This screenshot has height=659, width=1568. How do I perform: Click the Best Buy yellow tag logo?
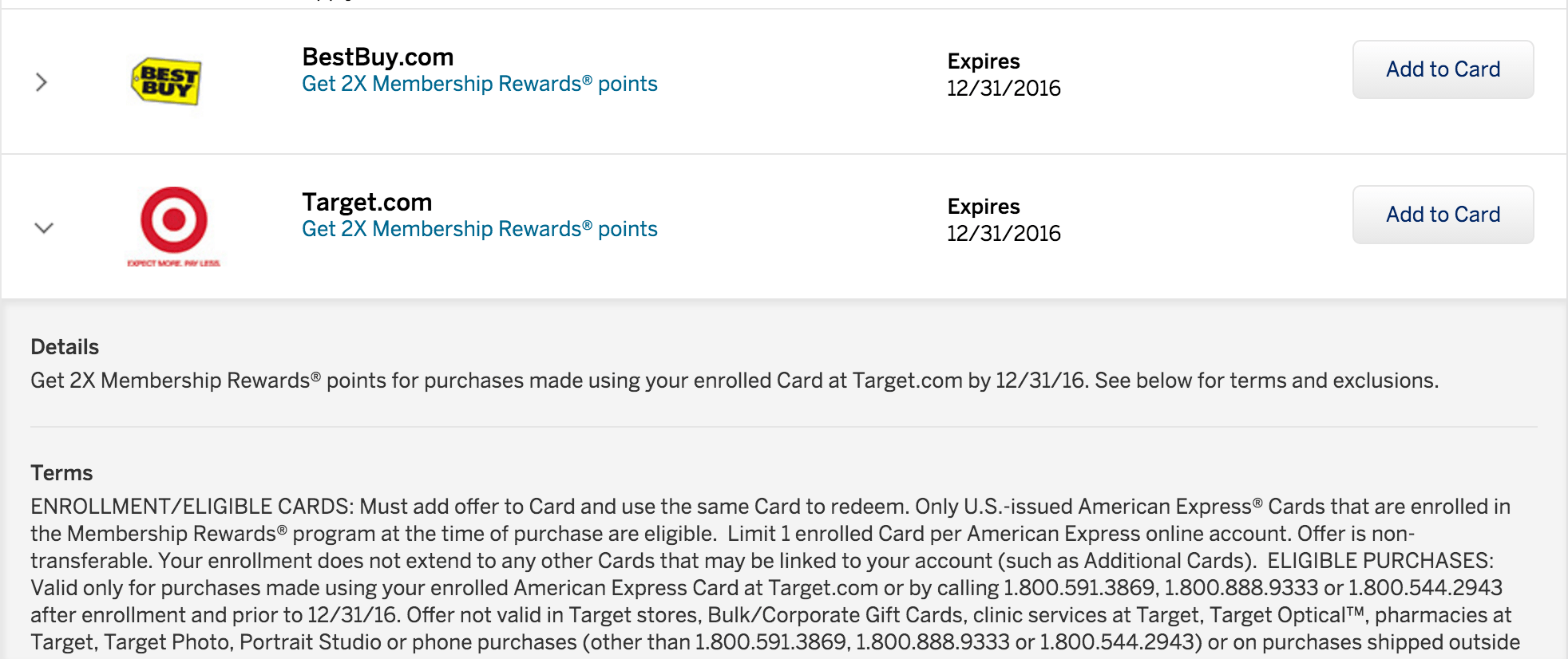(x=166, y=81)
